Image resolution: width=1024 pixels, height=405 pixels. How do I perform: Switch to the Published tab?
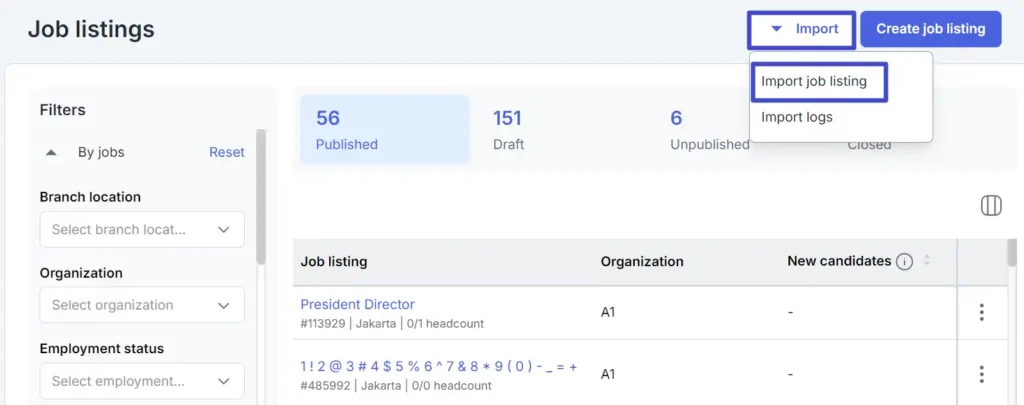click(x=385, y=129)
